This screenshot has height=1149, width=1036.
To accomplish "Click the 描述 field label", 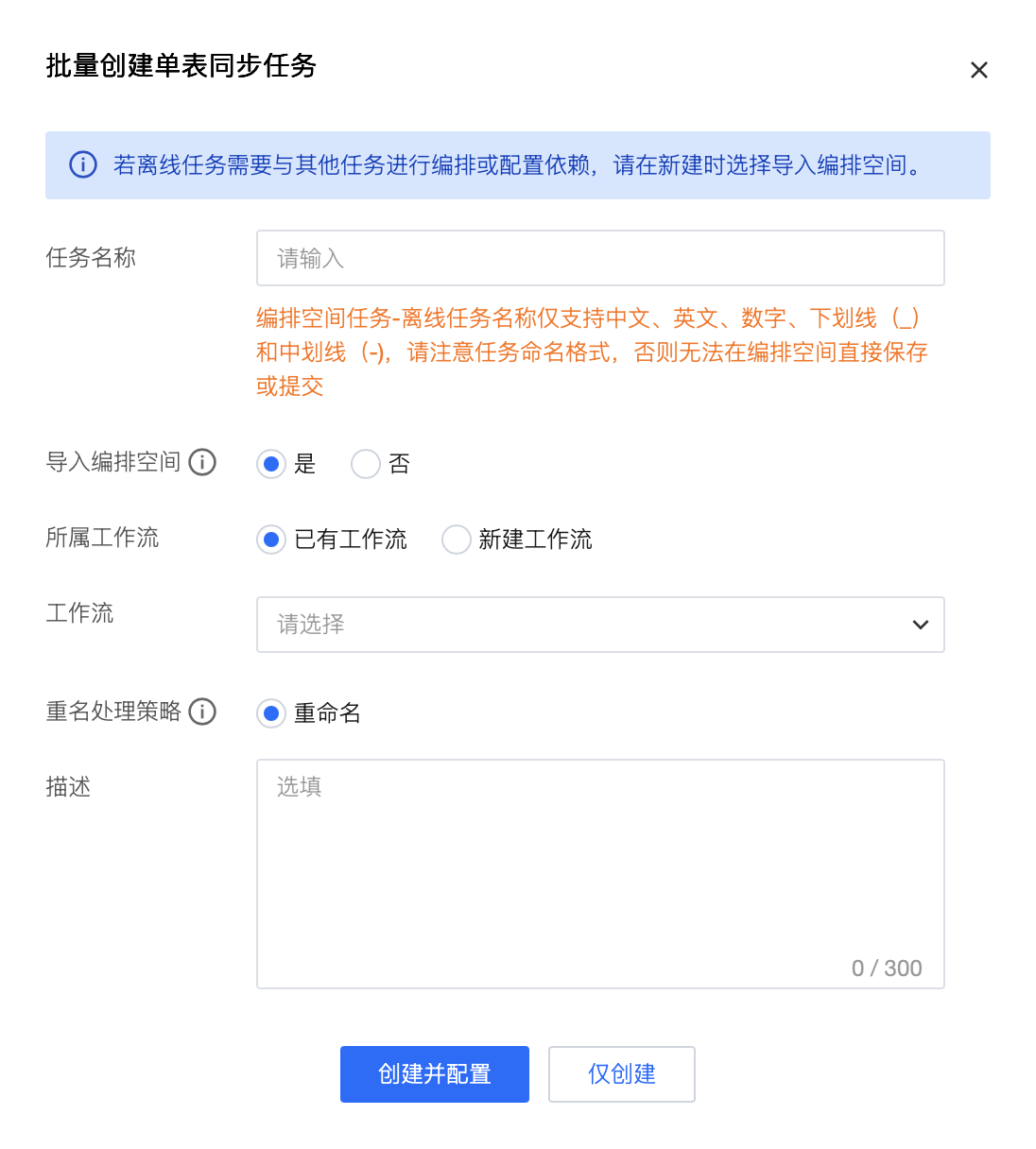I will point(68,787).
